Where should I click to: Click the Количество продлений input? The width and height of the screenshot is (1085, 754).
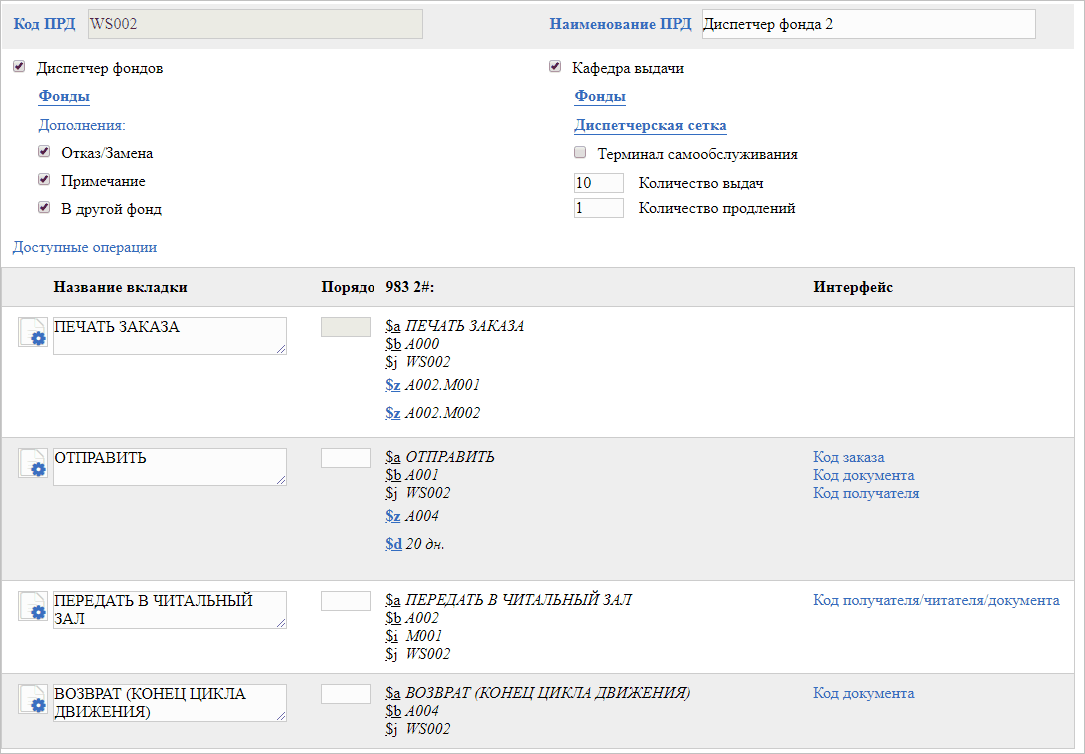click(x=598, y=208)
